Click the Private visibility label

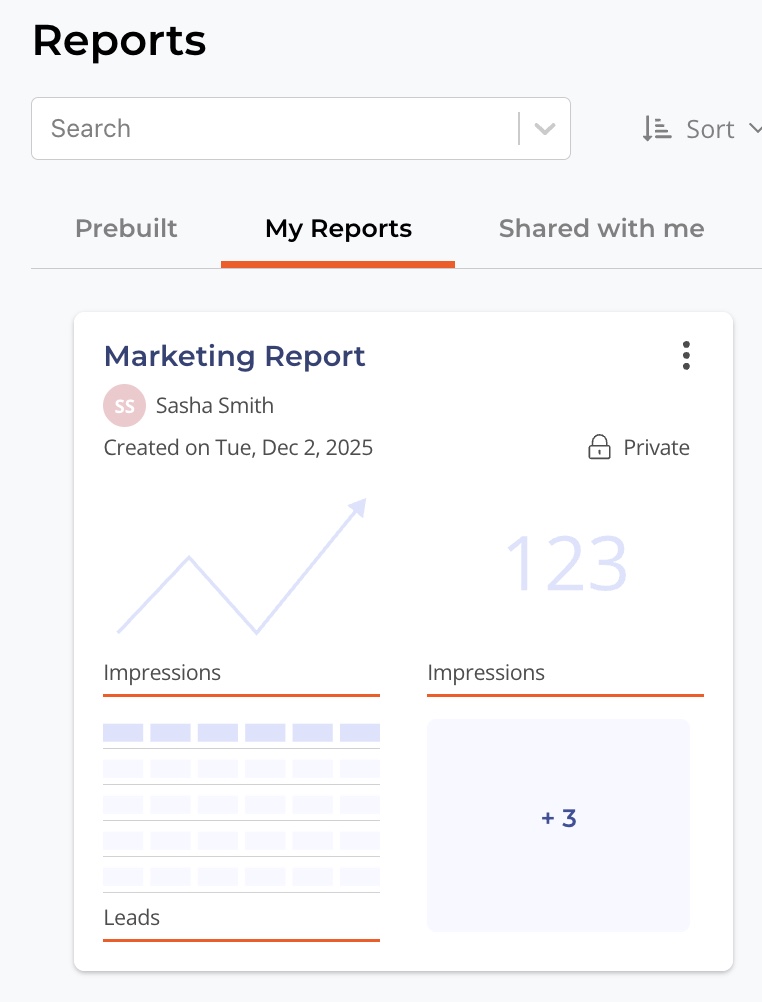point(656,447)
